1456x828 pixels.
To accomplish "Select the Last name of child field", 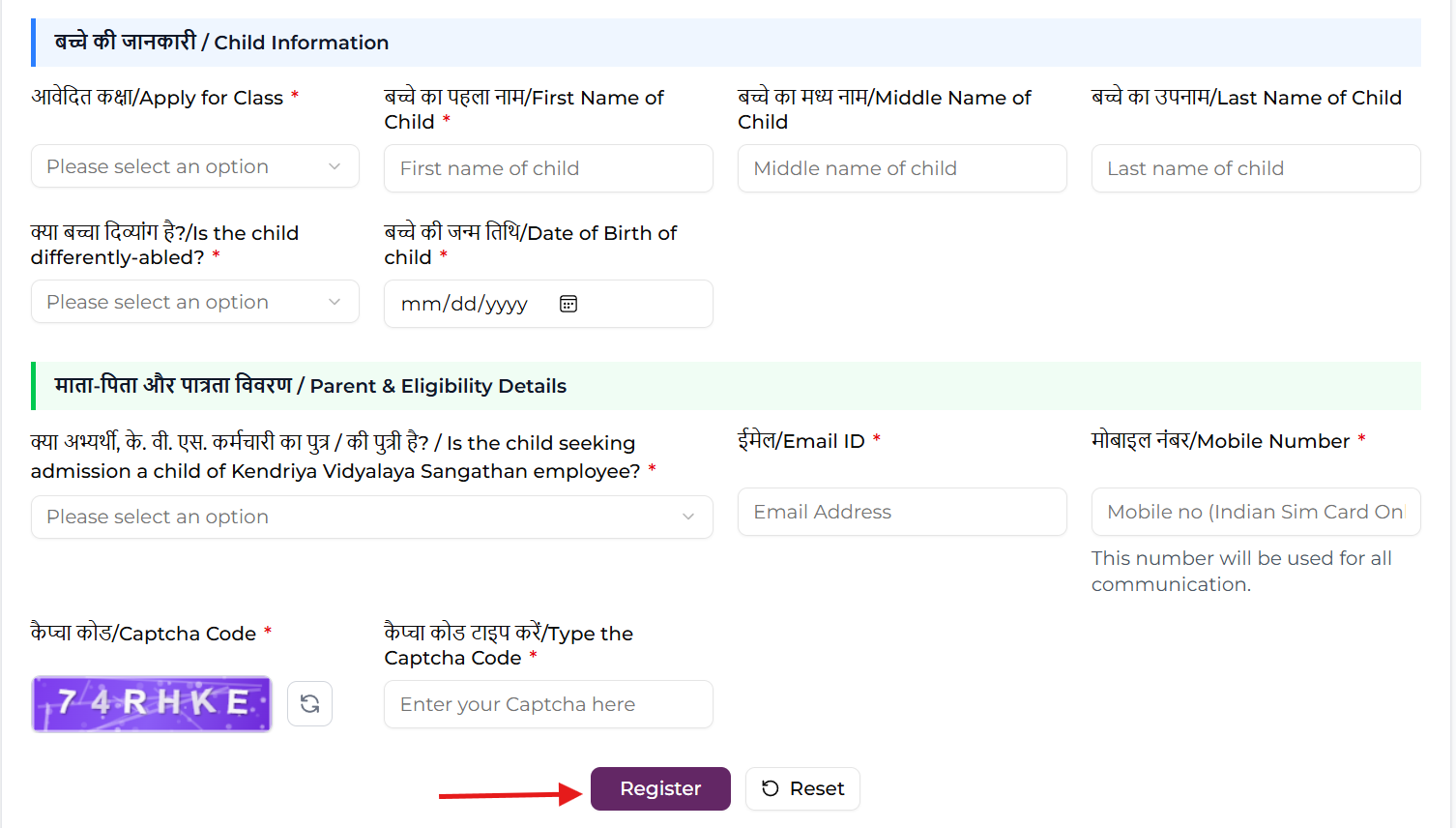I will click(x=1256, y=168).
